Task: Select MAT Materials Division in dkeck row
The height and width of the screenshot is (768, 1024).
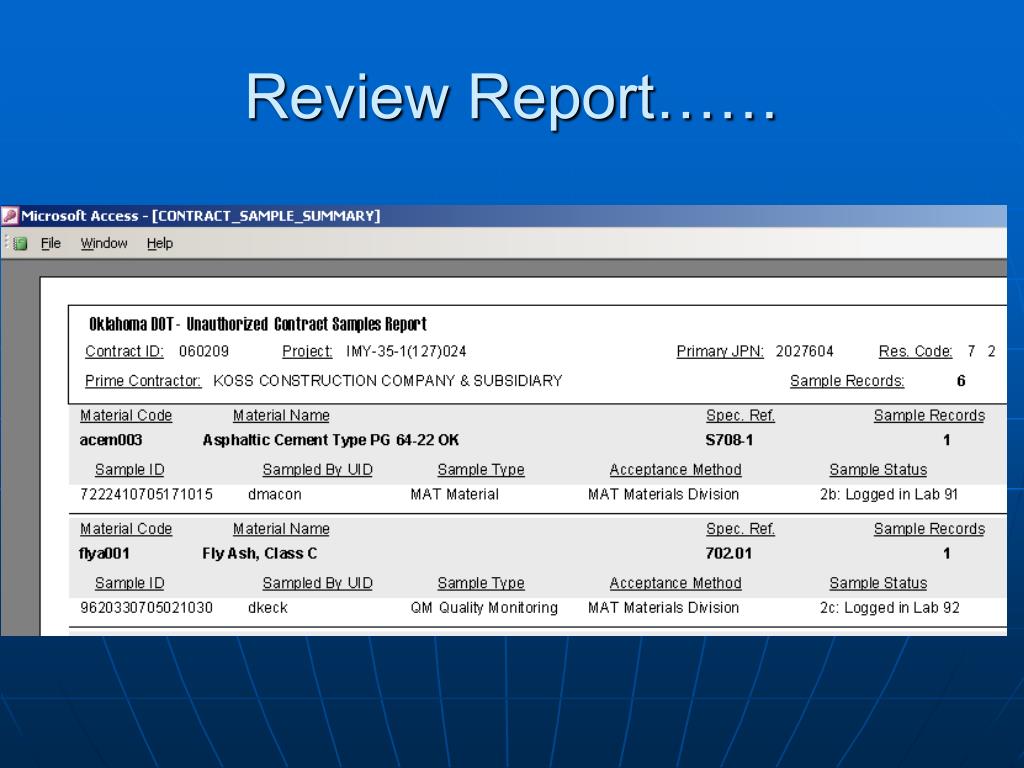Action: tap(664, 608)
